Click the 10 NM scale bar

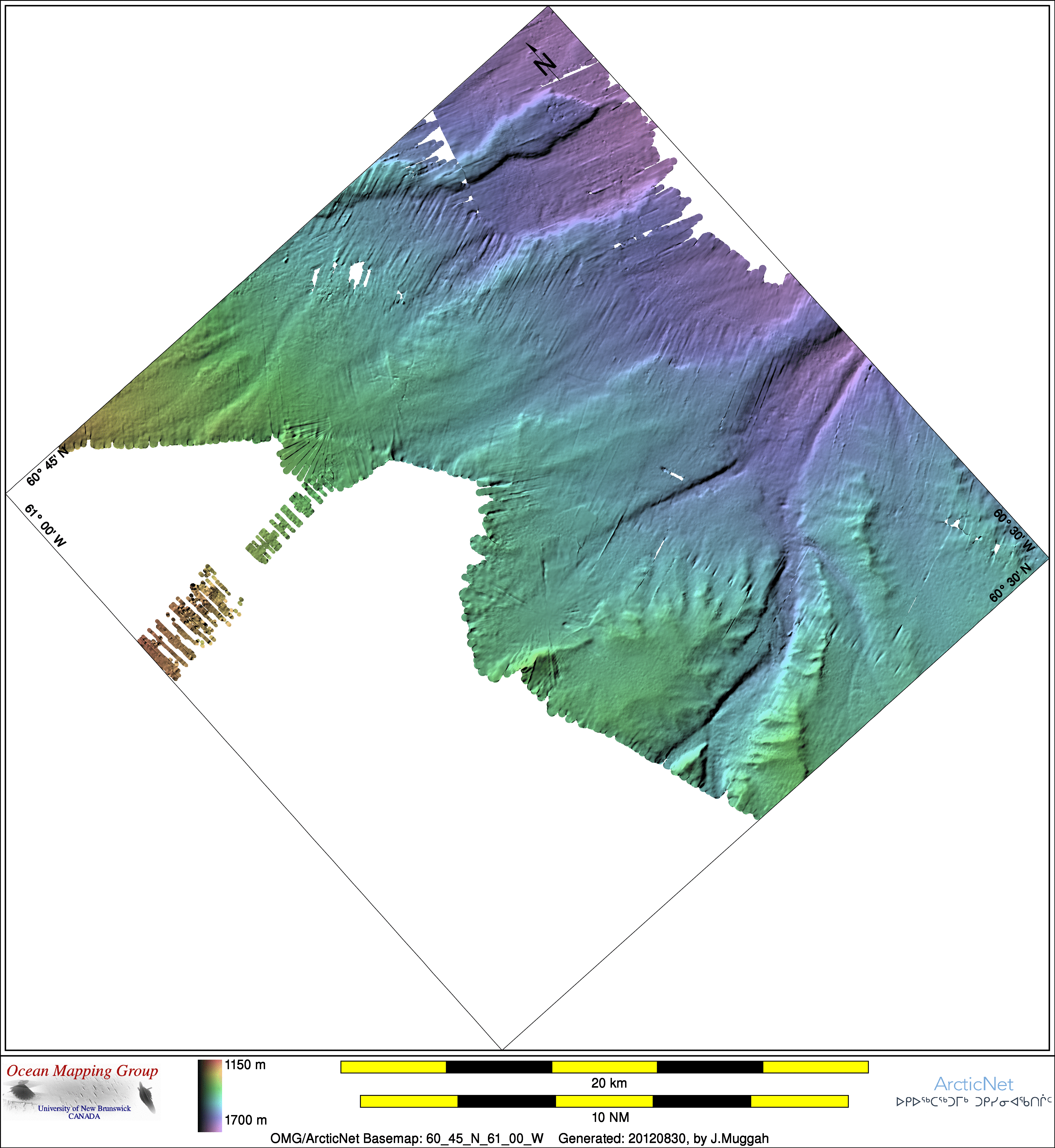(604, 1101)
